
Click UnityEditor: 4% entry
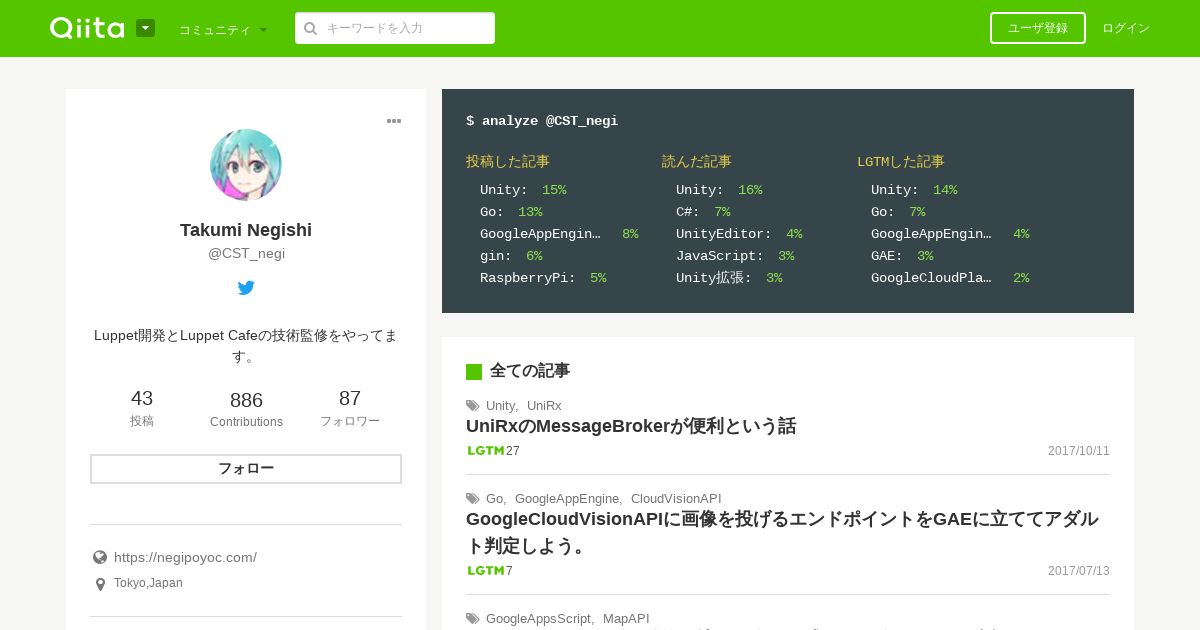(x=739, y=234)
